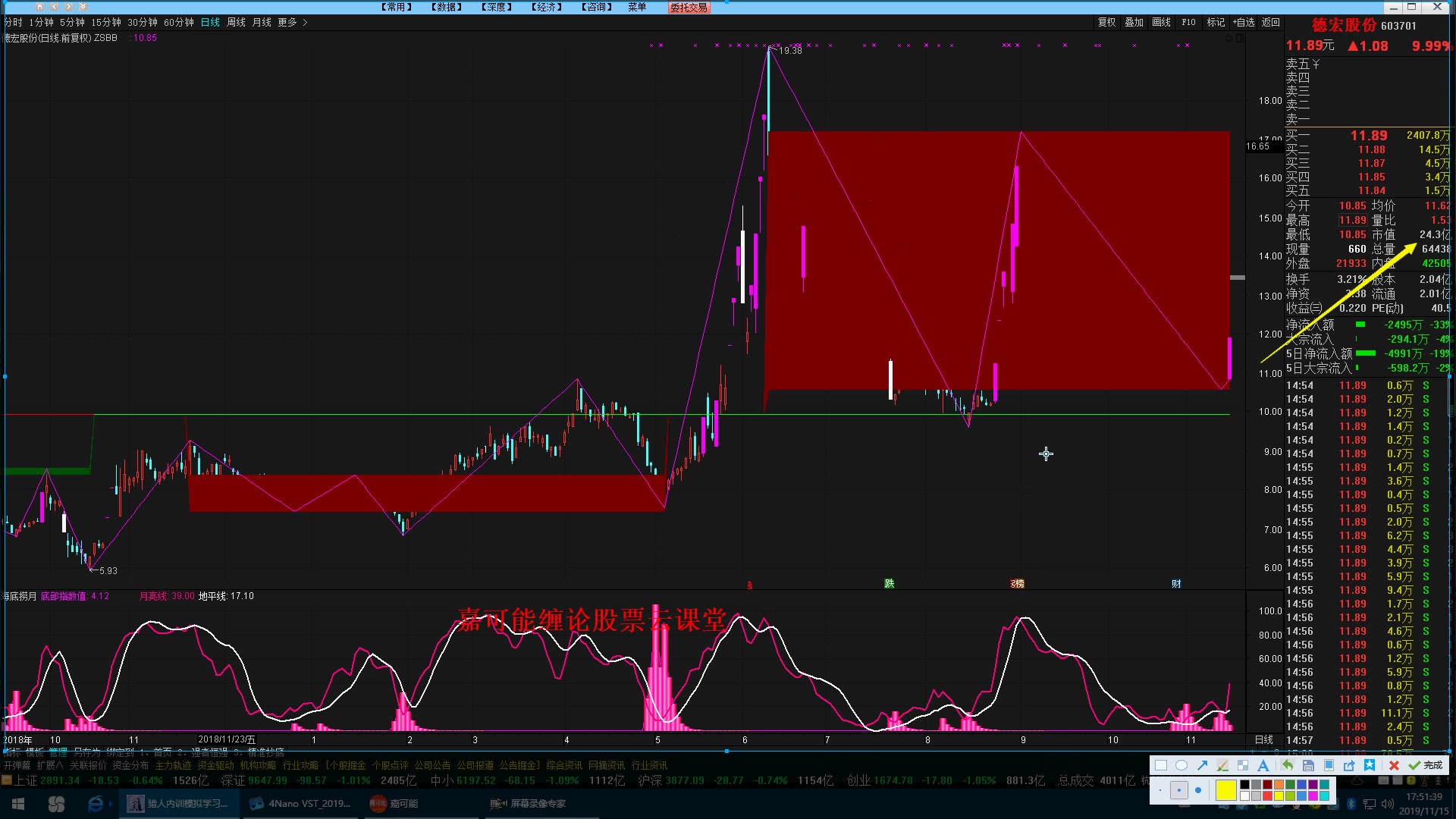Send screenshot to phone icon
Viewport: 1456px width, 819px height.
coord(1329,765)
